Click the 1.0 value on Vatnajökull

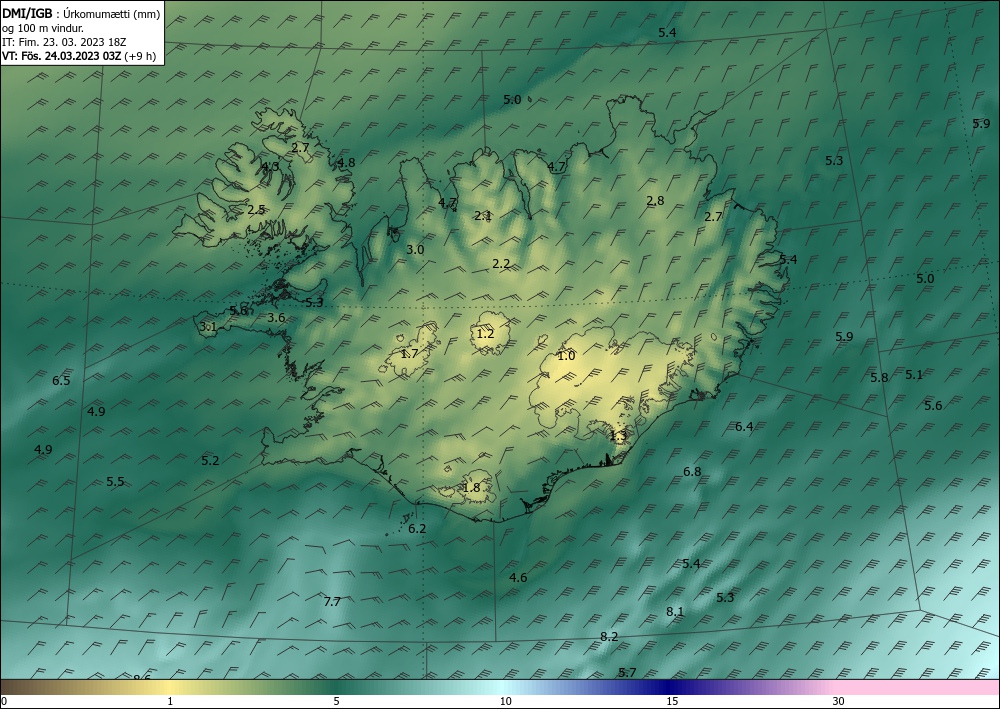tap(566, 356)
